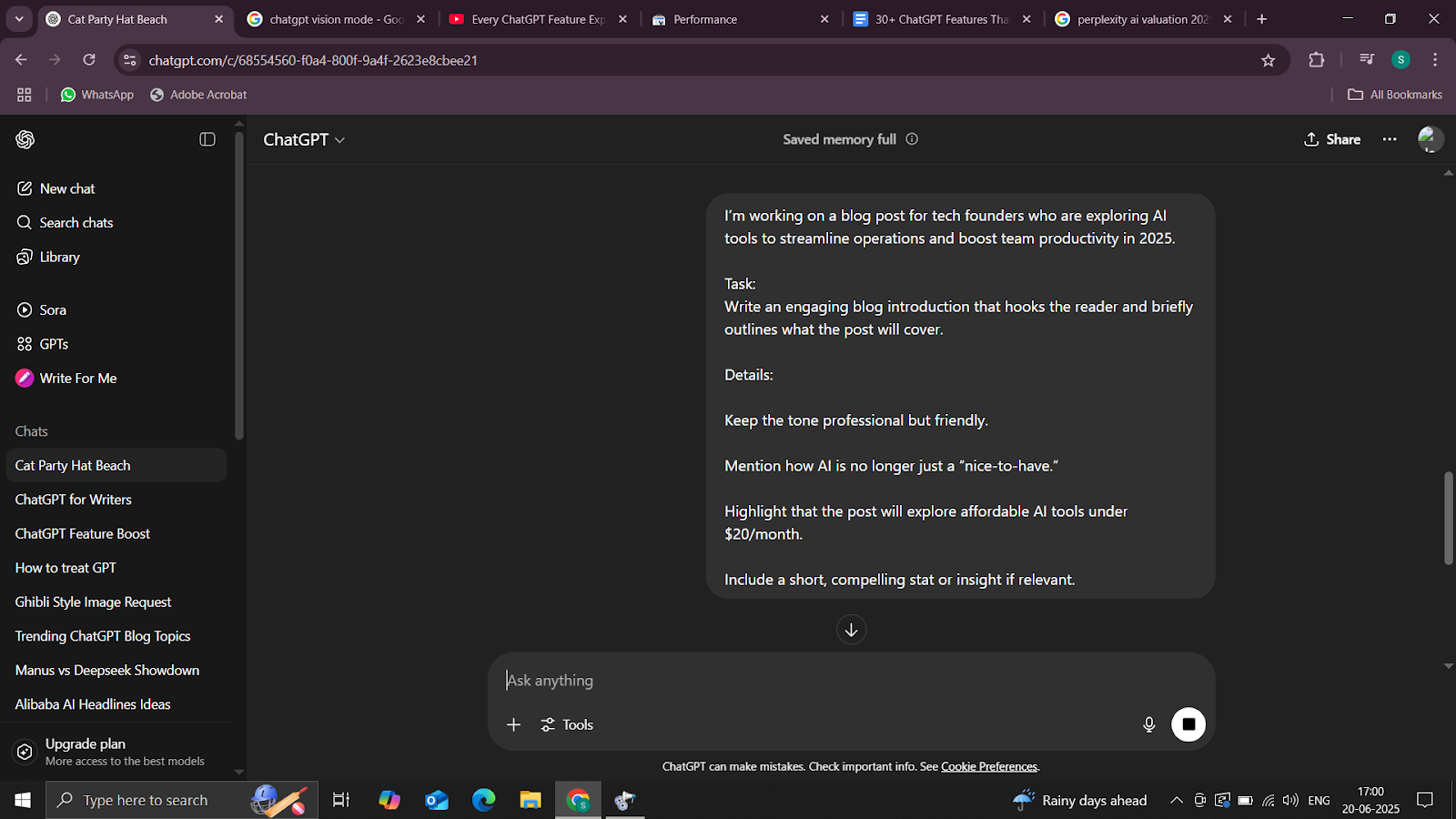Click the chat area vertical scrollbar

click(x=1449, y=518)
